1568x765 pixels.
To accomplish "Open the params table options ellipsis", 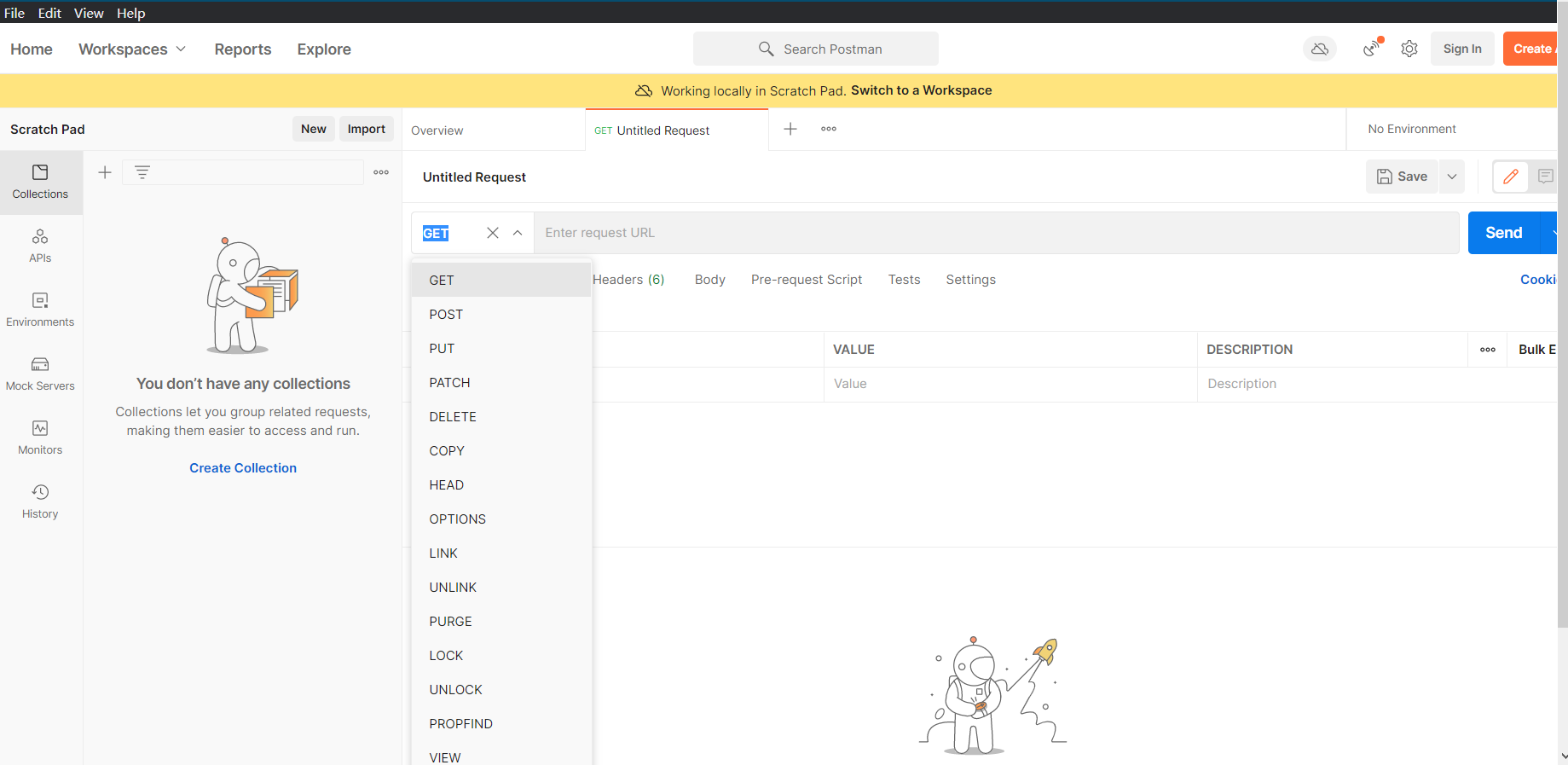I will pyautogui.click(x=1488, y=350).
